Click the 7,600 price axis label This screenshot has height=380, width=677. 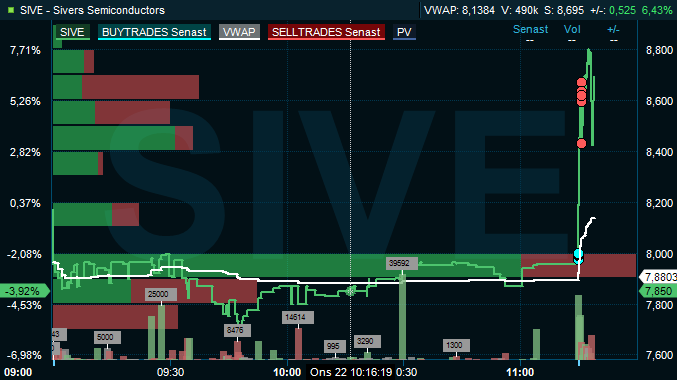point(659,355)
